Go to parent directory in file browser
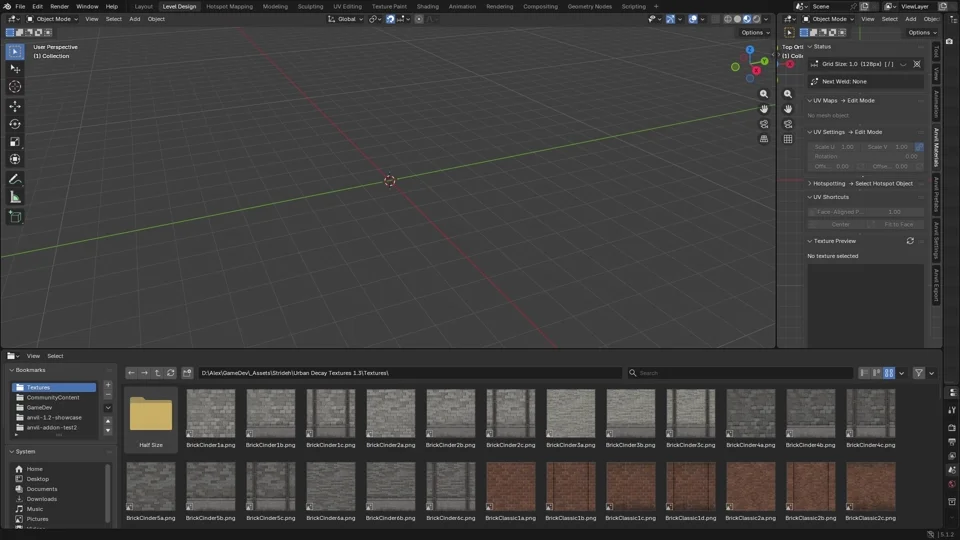Screen dimensions: 960x540 tap(158, 373)
